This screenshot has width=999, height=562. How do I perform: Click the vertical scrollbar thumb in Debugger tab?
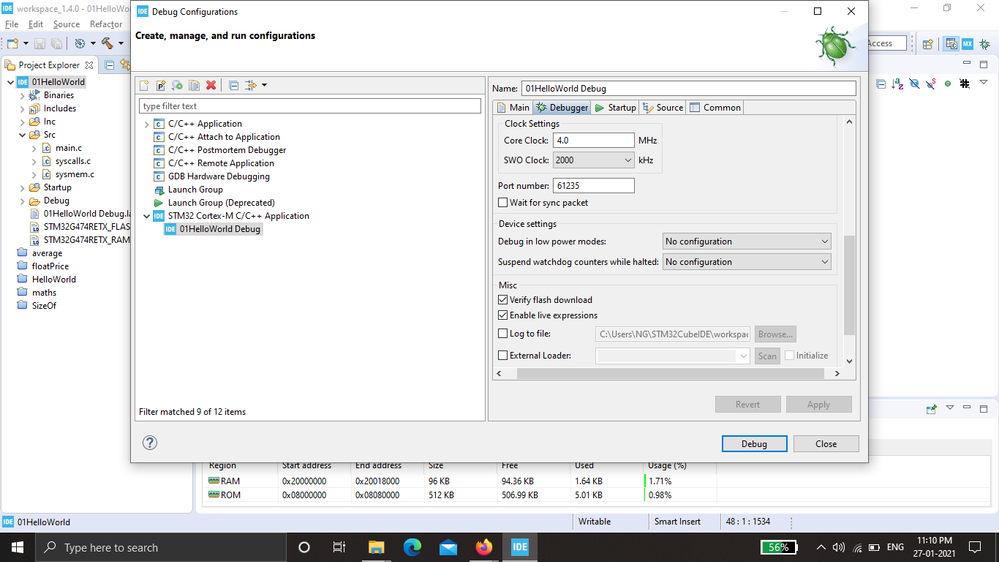click(x=849, y=285)
